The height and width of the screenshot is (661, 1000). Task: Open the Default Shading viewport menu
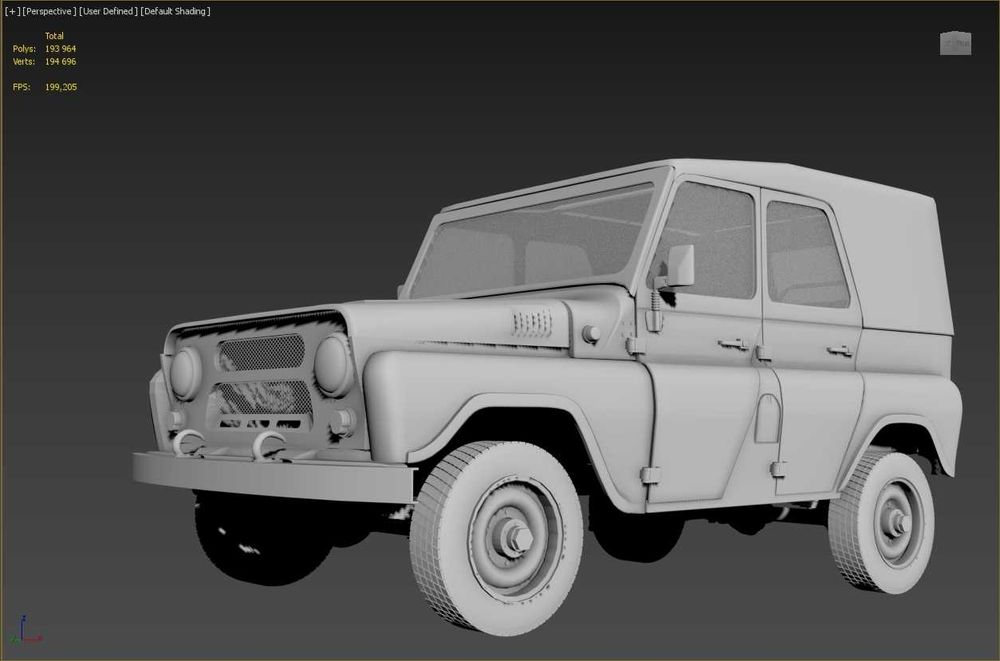[x=175, y=11]
